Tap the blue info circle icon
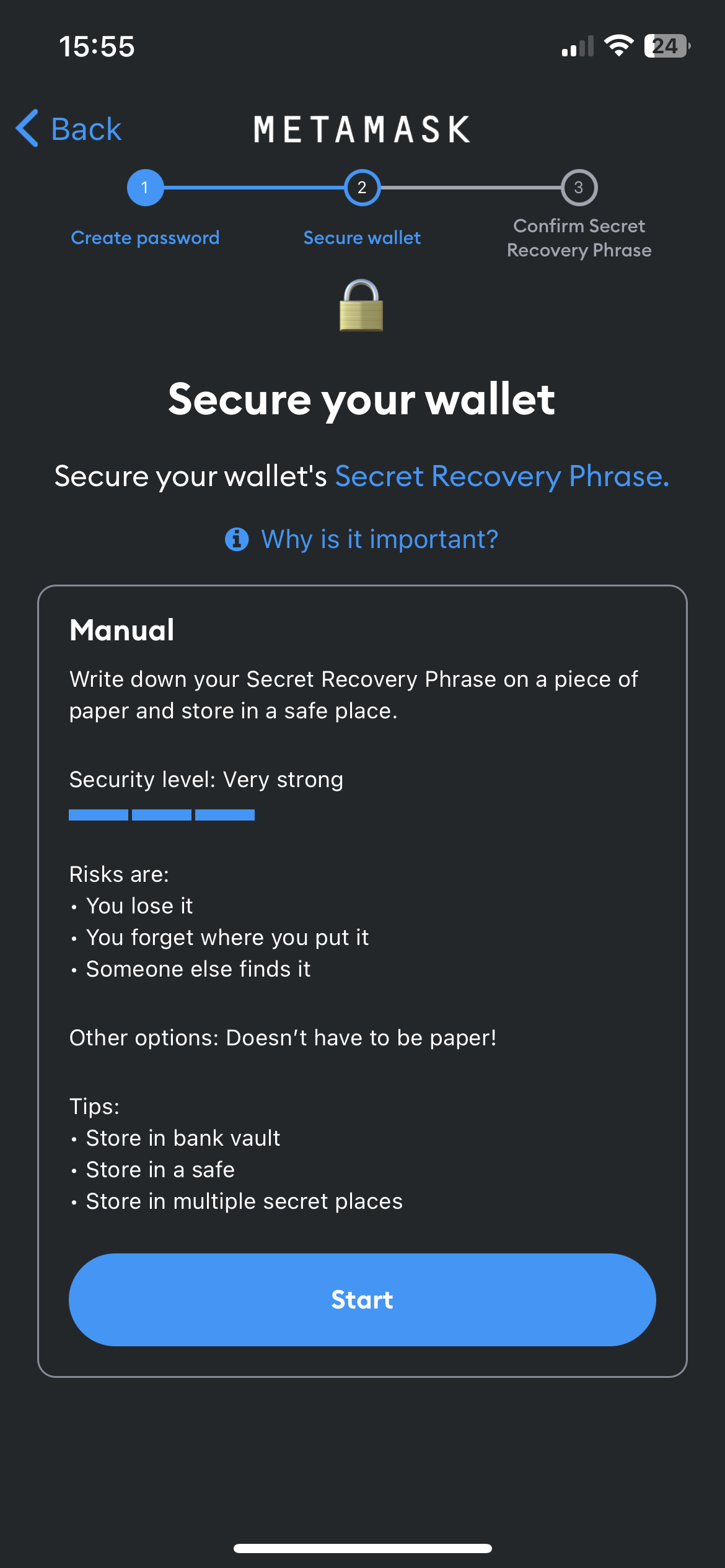Viewport: 725px width, 1568px height. click(x=237, y=539)
